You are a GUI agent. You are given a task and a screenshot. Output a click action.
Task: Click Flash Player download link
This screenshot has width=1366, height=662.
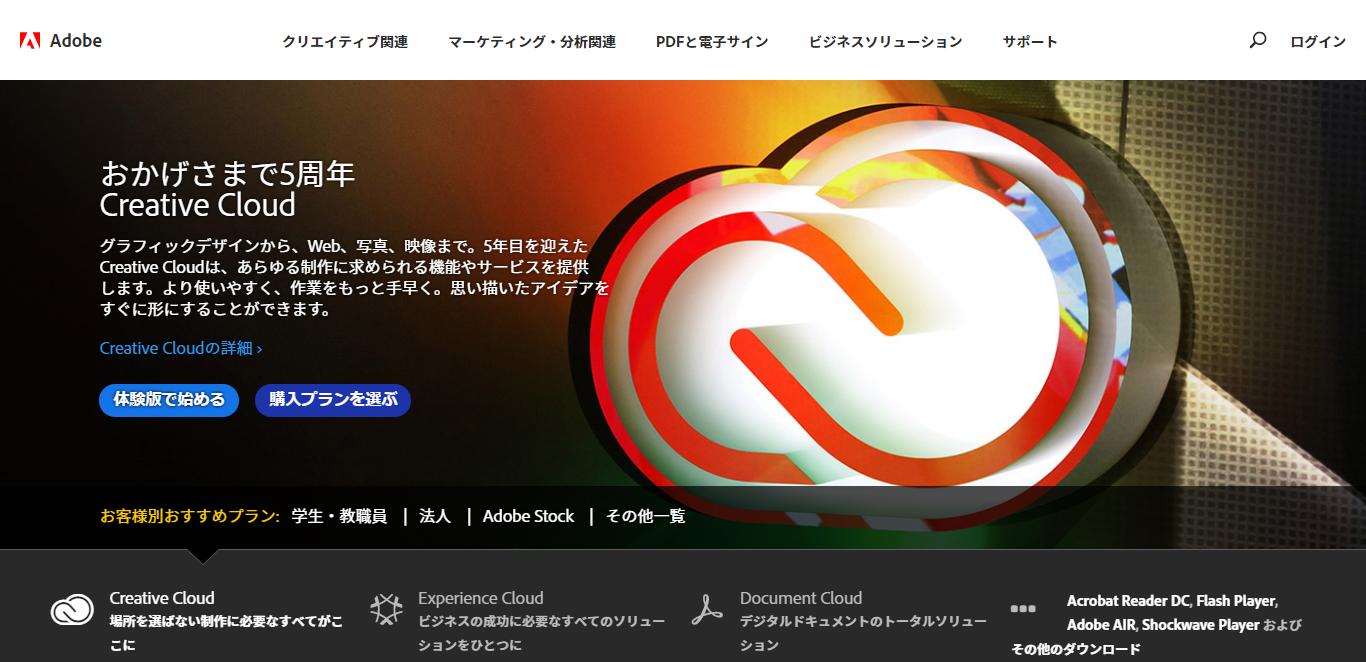[x=1235, y=601]
